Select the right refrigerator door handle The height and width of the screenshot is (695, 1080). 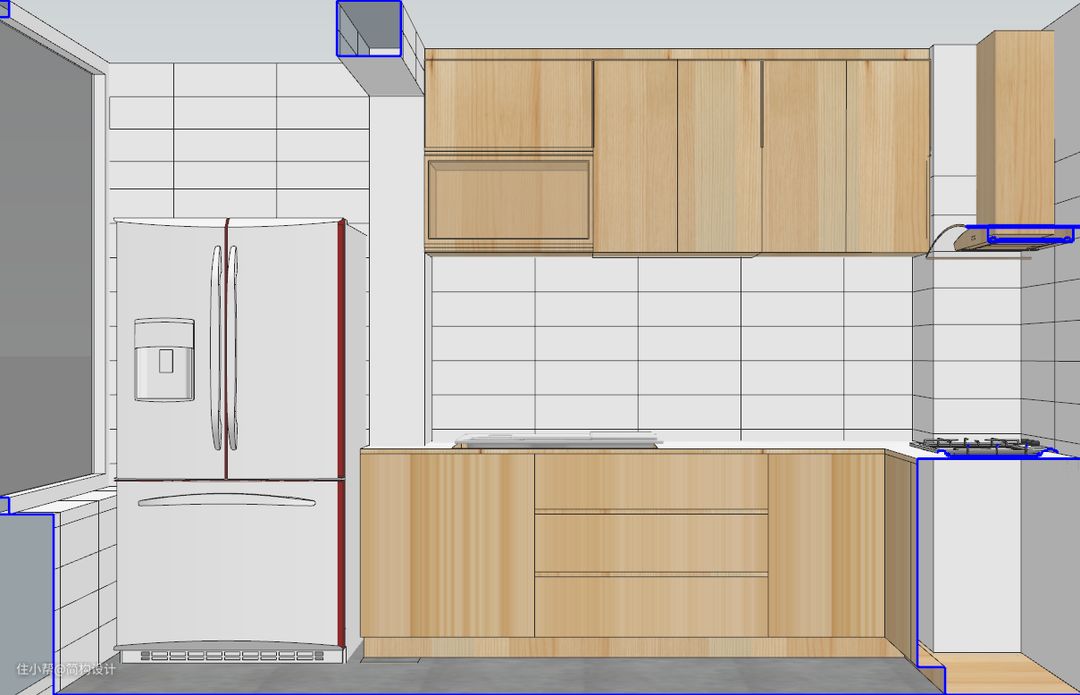(235, 348)
